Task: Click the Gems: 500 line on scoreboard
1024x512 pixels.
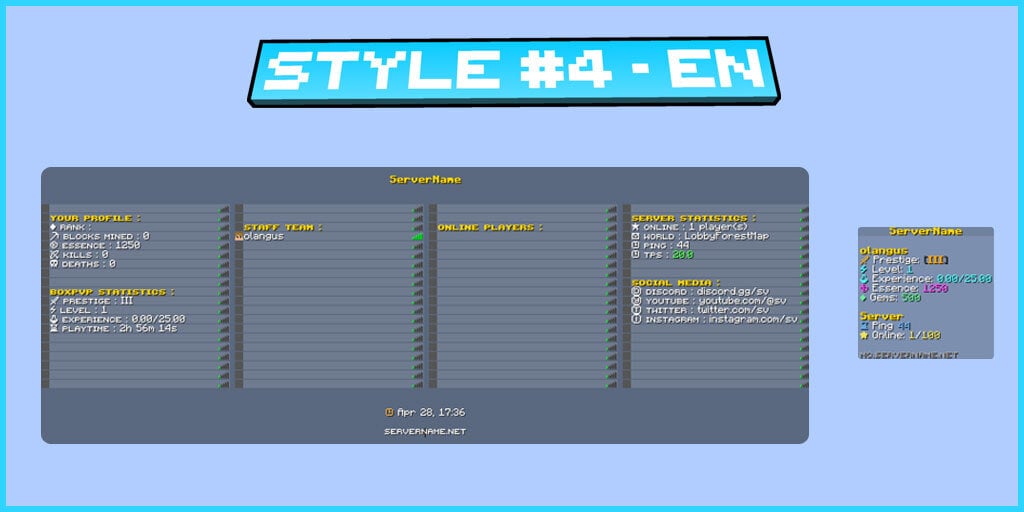Action: [892, 297]
